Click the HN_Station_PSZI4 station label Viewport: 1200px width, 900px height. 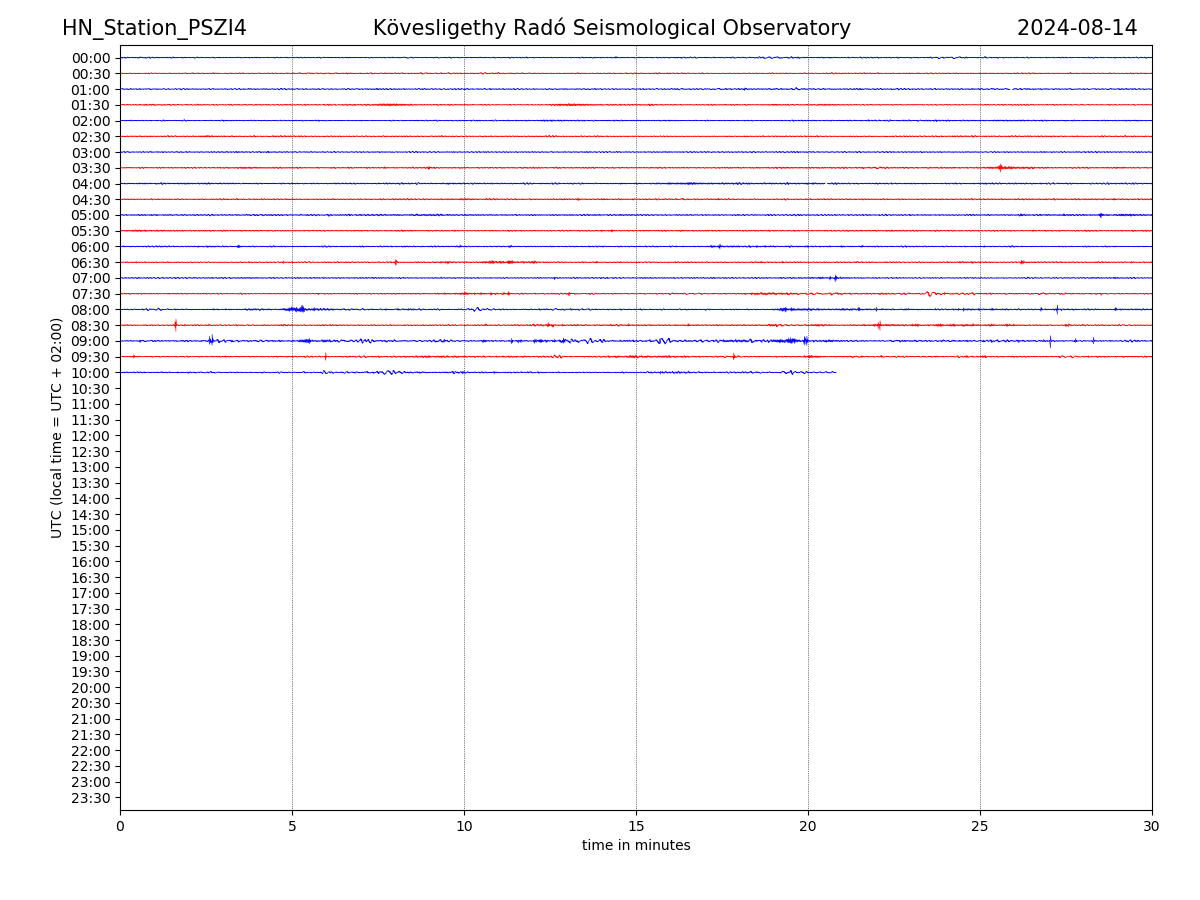coord(154,28)
